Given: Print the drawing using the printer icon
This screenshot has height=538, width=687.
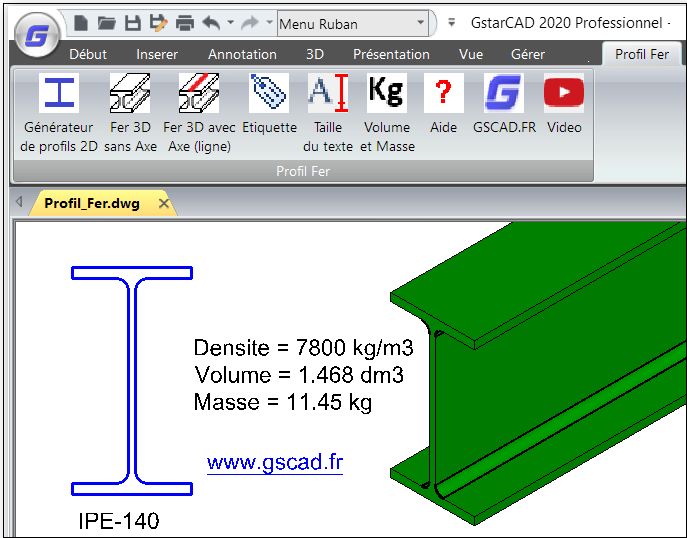Looking at the screenshot, I should point(185,23).
